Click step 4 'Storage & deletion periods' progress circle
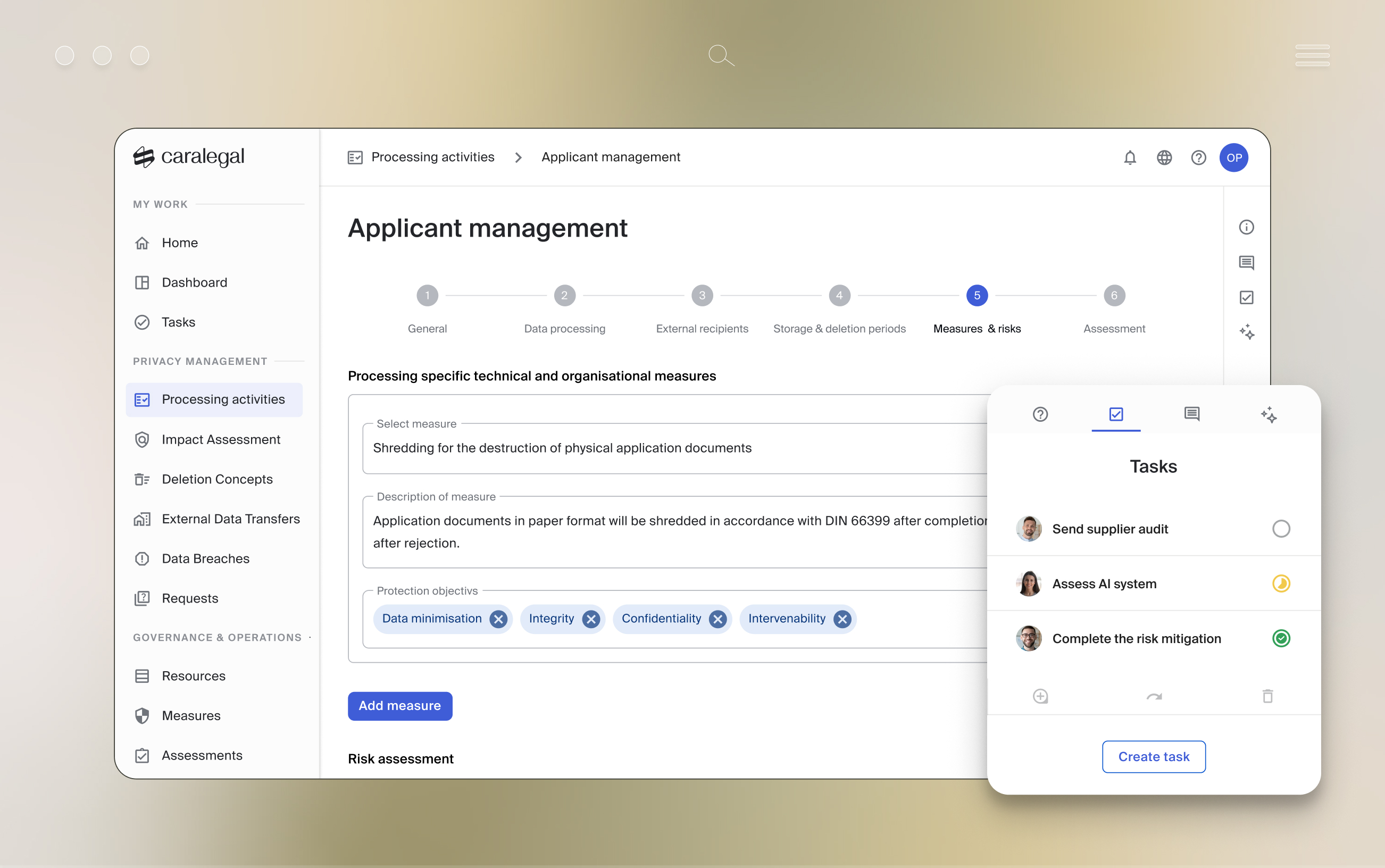The image size is (1385, 868). 839,295
